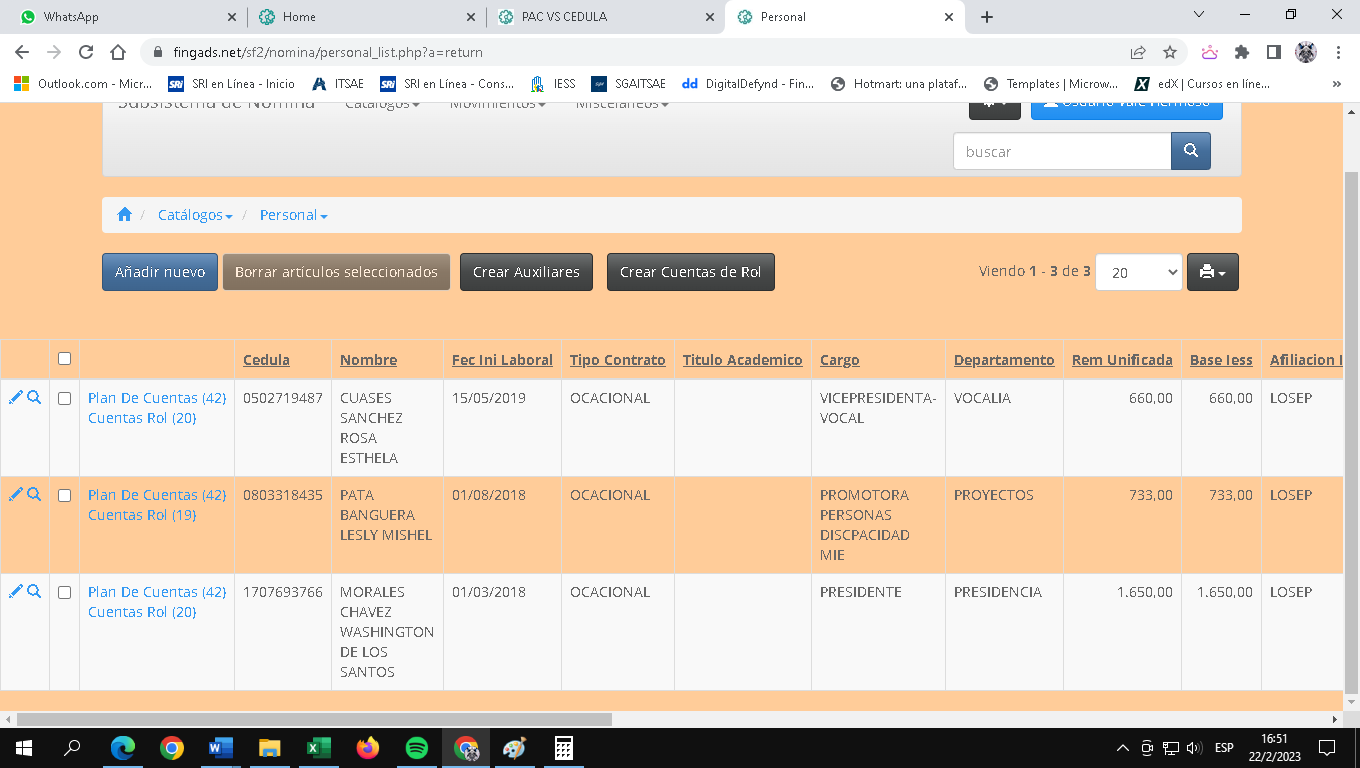
Task: Click the home icon in the breadcrumb
Action: [x=125, y=215]
